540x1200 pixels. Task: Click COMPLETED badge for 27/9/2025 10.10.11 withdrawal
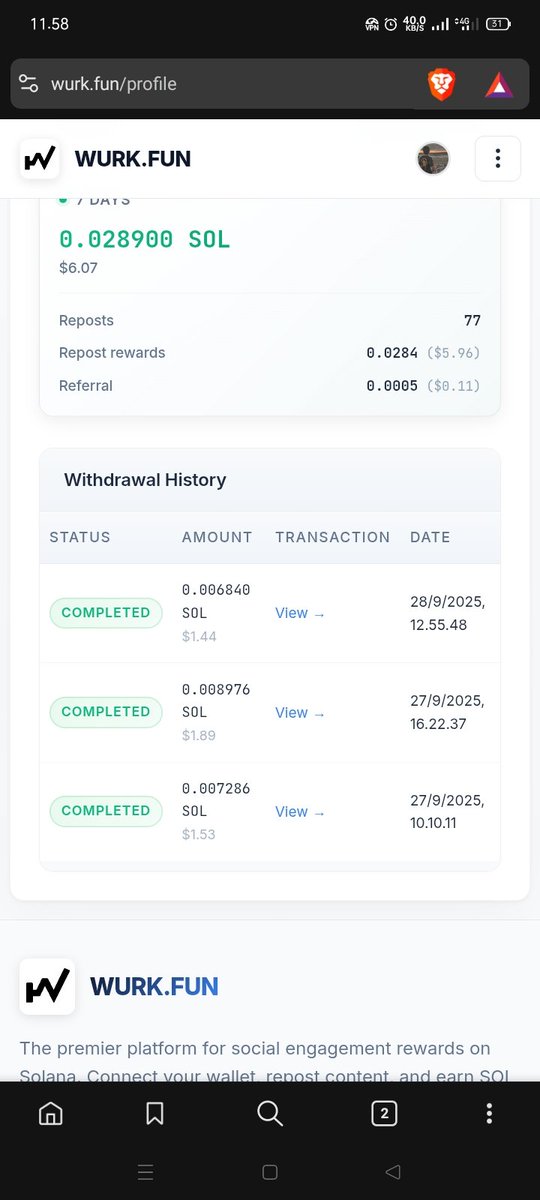coord(106,811)
